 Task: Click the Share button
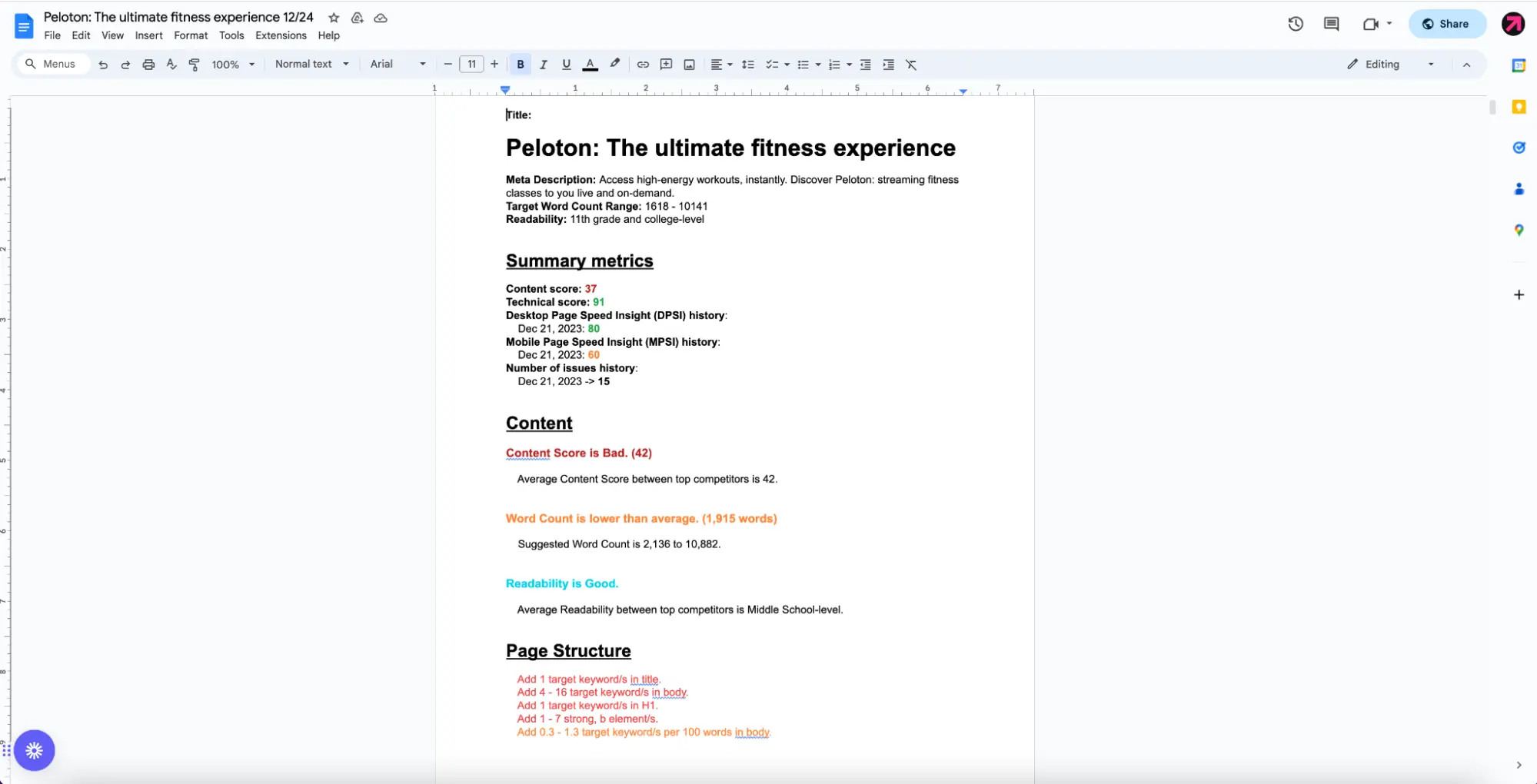coord(1446,24)
